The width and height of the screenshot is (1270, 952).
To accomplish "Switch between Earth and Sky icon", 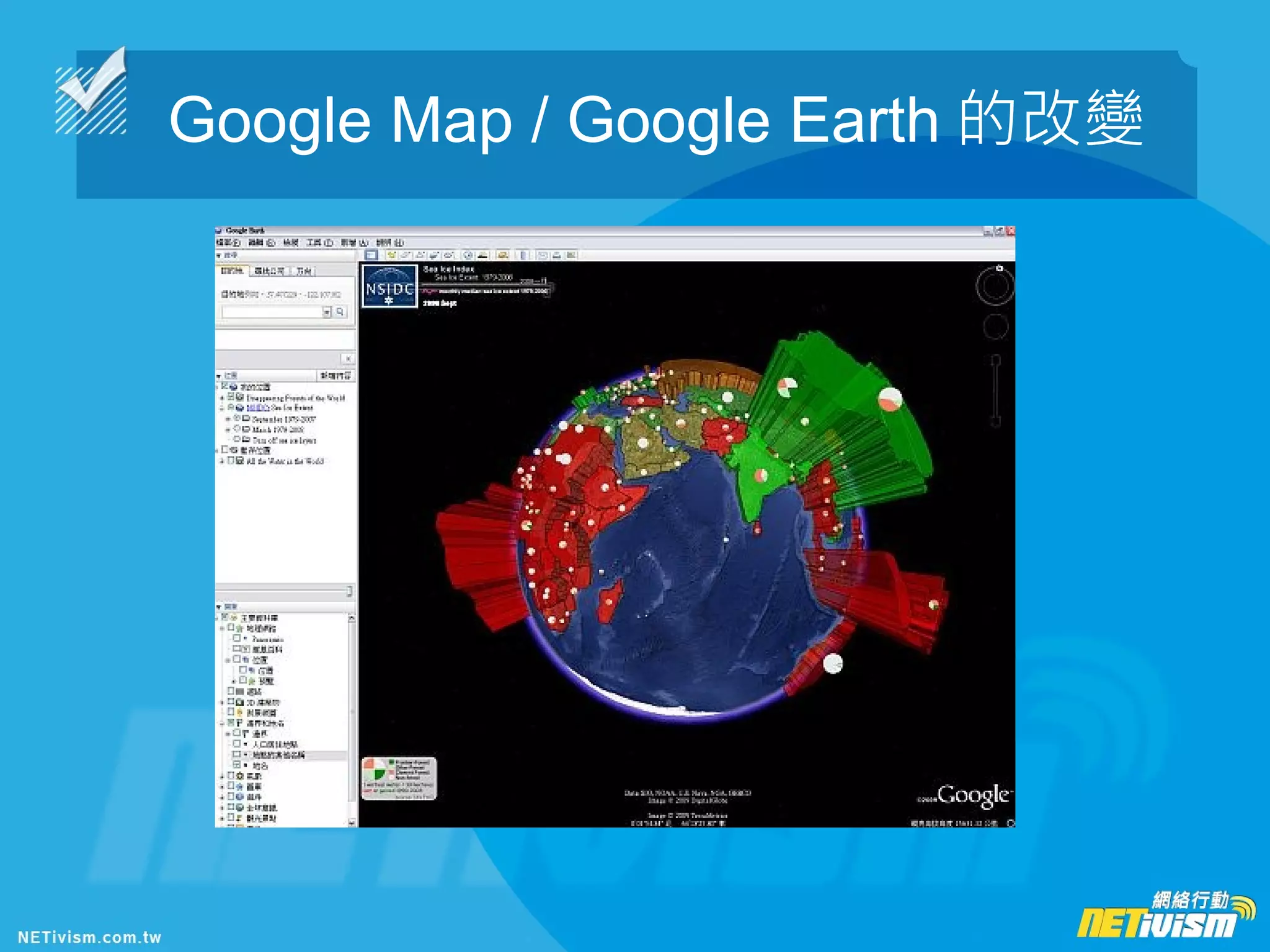I will coord(502,255).
